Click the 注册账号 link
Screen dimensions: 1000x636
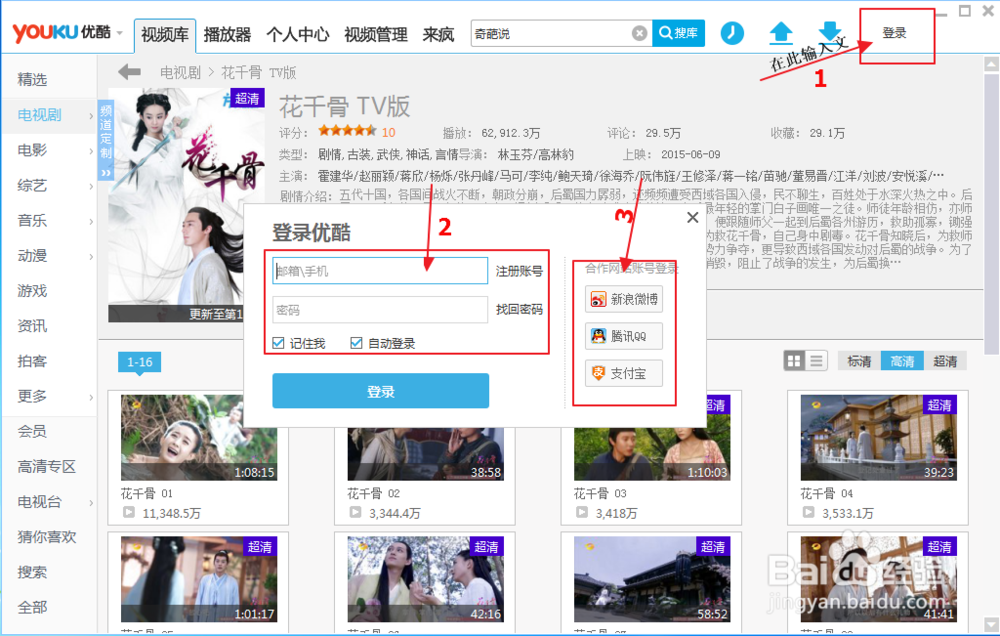519,272
